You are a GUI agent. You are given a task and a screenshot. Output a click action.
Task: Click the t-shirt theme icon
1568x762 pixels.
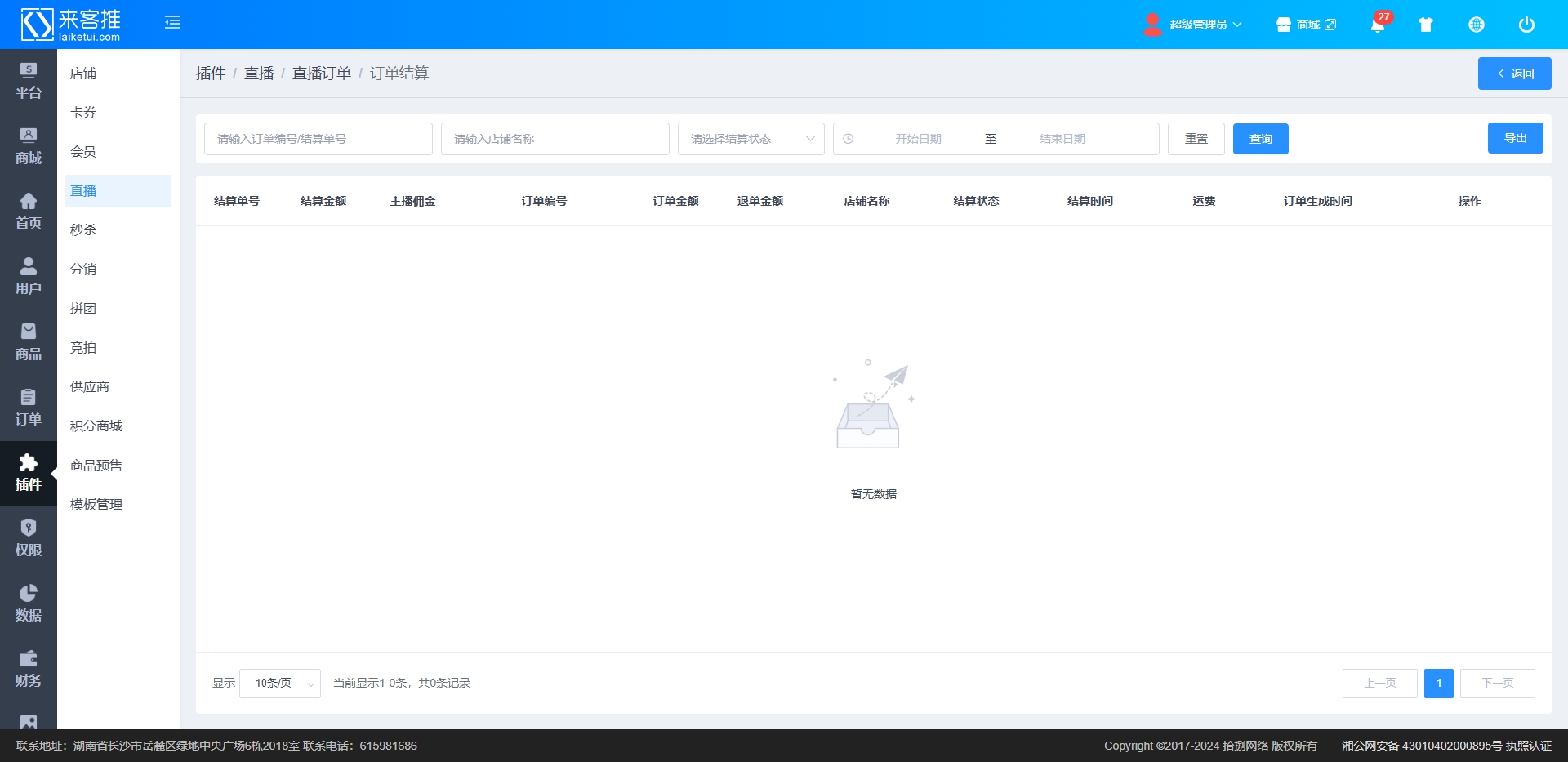point(1426,25)
